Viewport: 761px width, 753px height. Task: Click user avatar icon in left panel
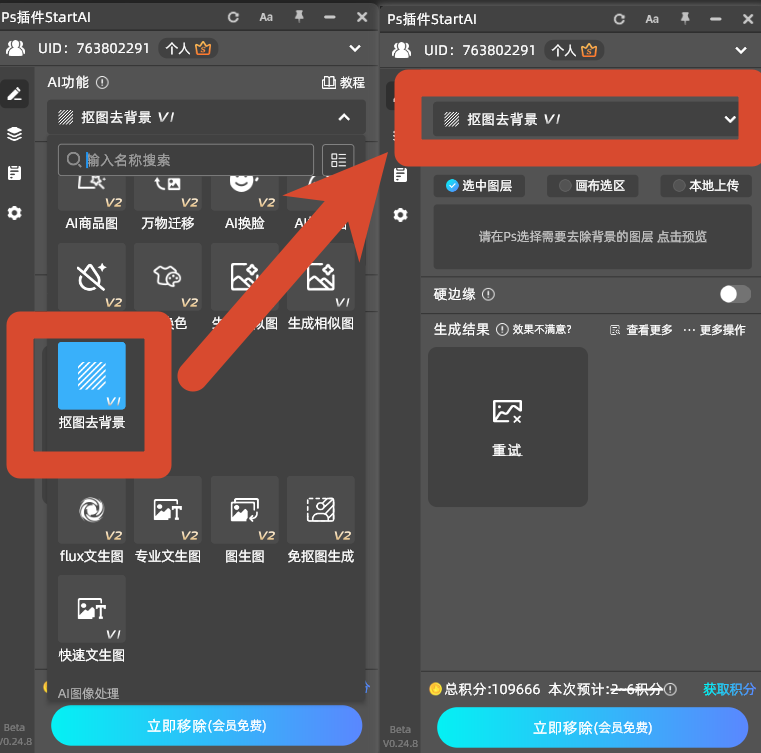[16, 48]
